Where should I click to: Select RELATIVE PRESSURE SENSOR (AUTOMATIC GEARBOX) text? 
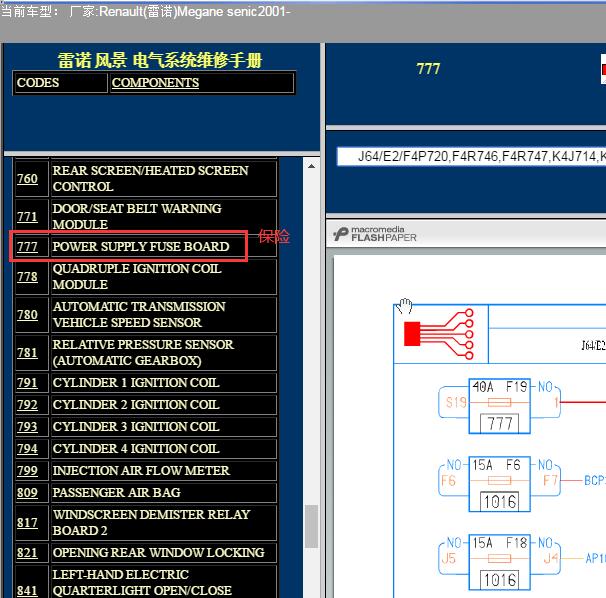click(x=143, y=353)
